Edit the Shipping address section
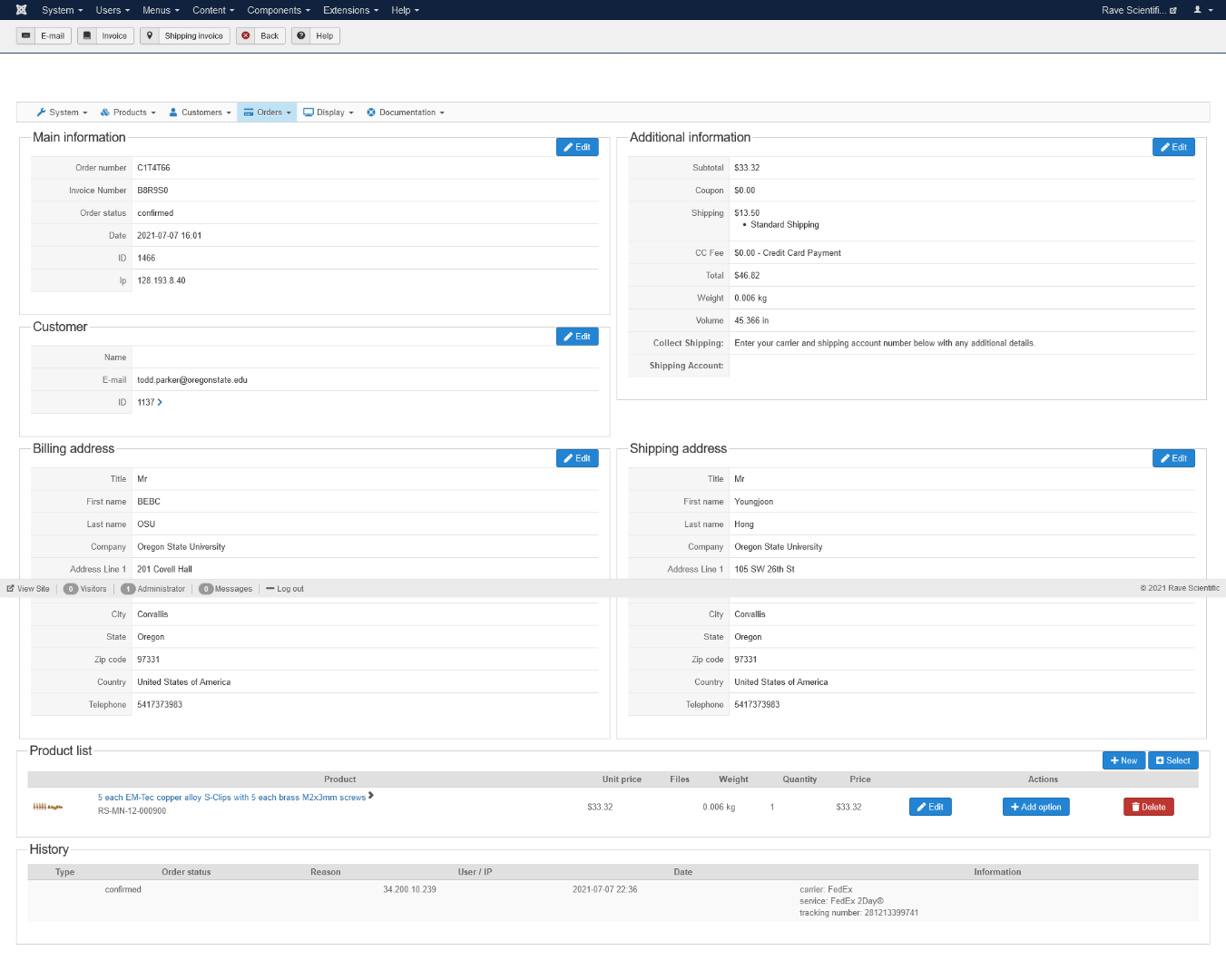1226x980 pixels. [x=1173, y=458]
